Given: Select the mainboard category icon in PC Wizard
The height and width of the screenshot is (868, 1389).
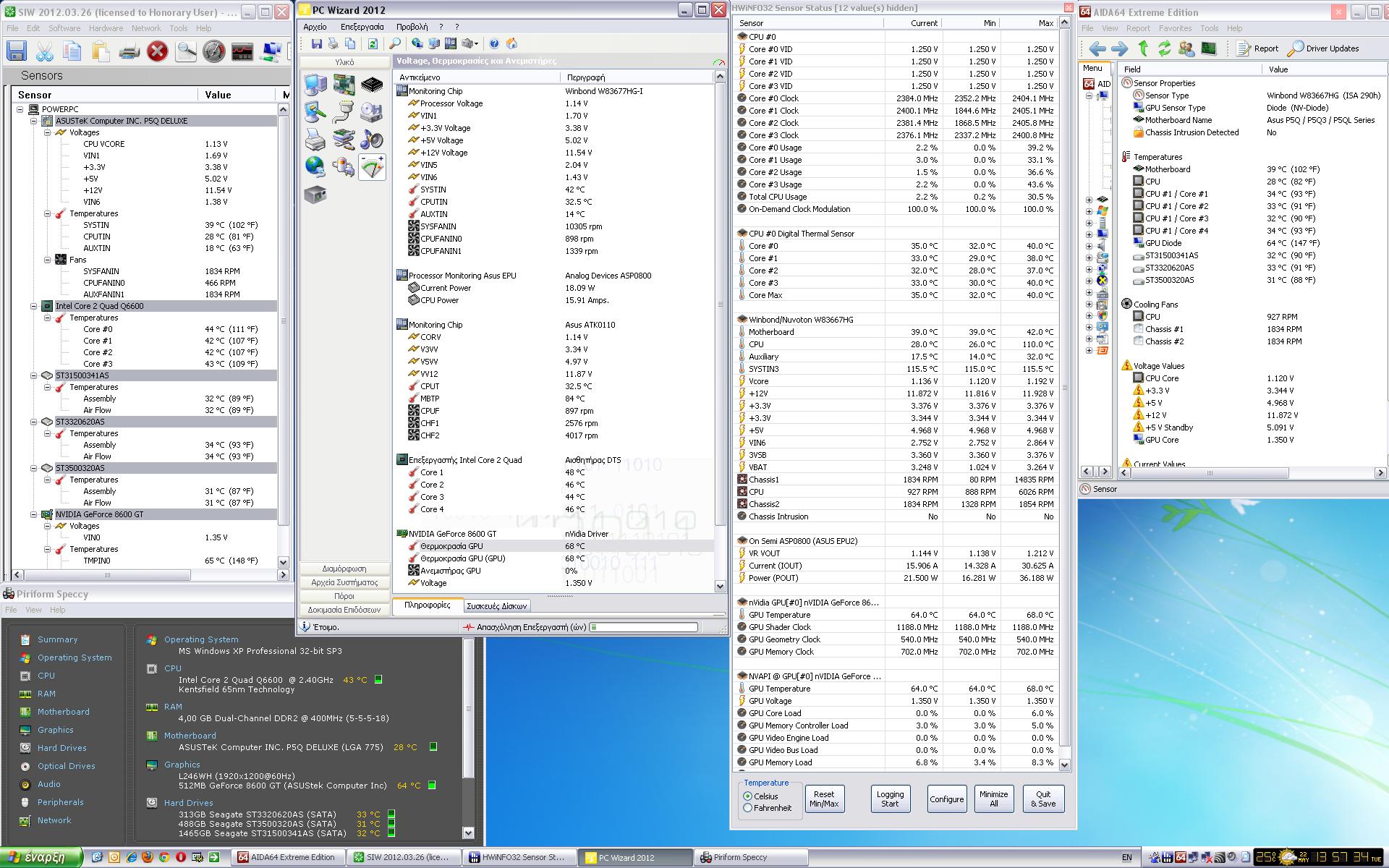Looking at the screenshot, I should coord(344,85).
